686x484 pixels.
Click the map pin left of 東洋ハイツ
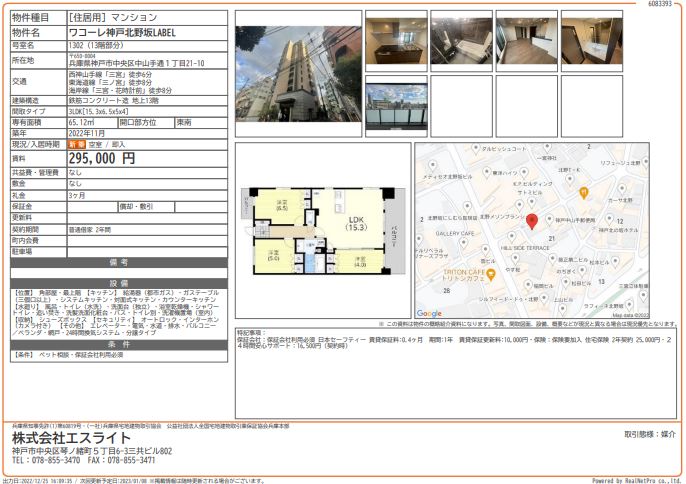(x=486, y=172)
